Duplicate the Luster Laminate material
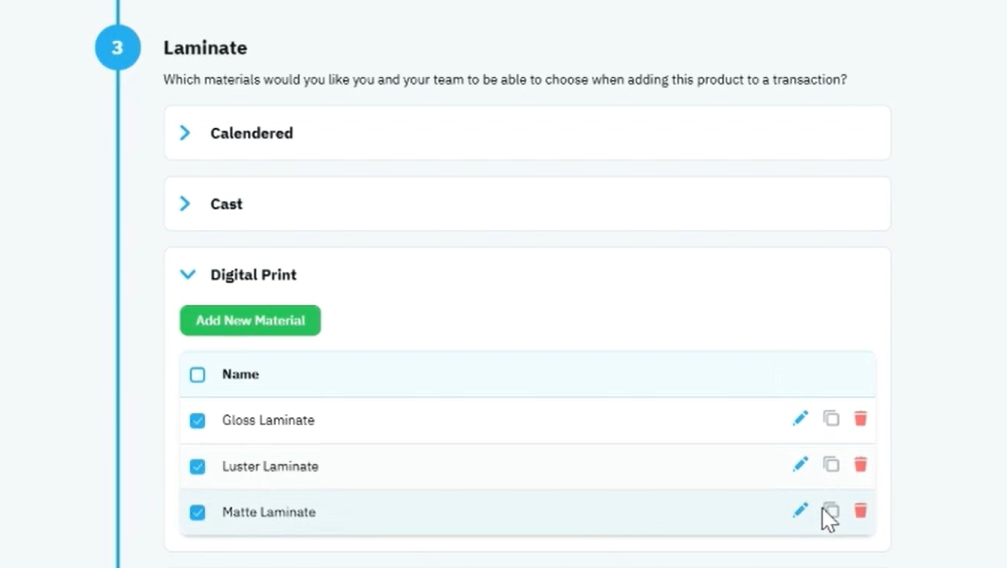The image size is (1007, 568). [x=831, y=465]
